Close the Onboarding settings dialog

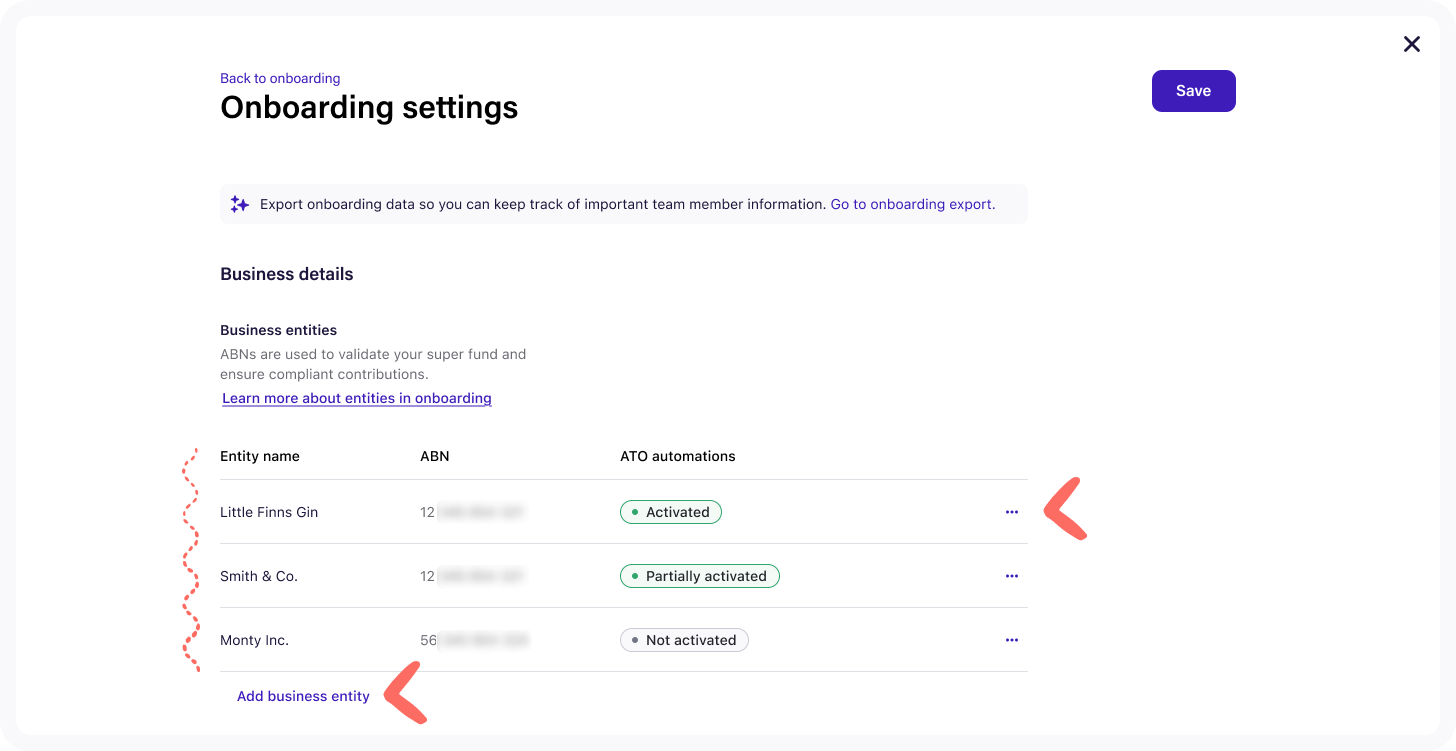coord(1411,44)
